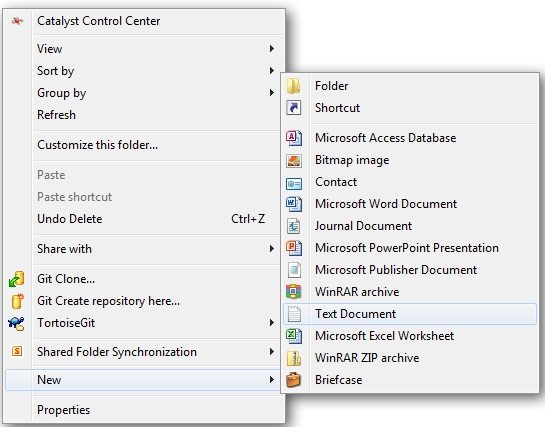The width and height of the screenshot is (545, 427).
Task: Click the WinRAR ZIP archive icon
Action: [294, 358]
